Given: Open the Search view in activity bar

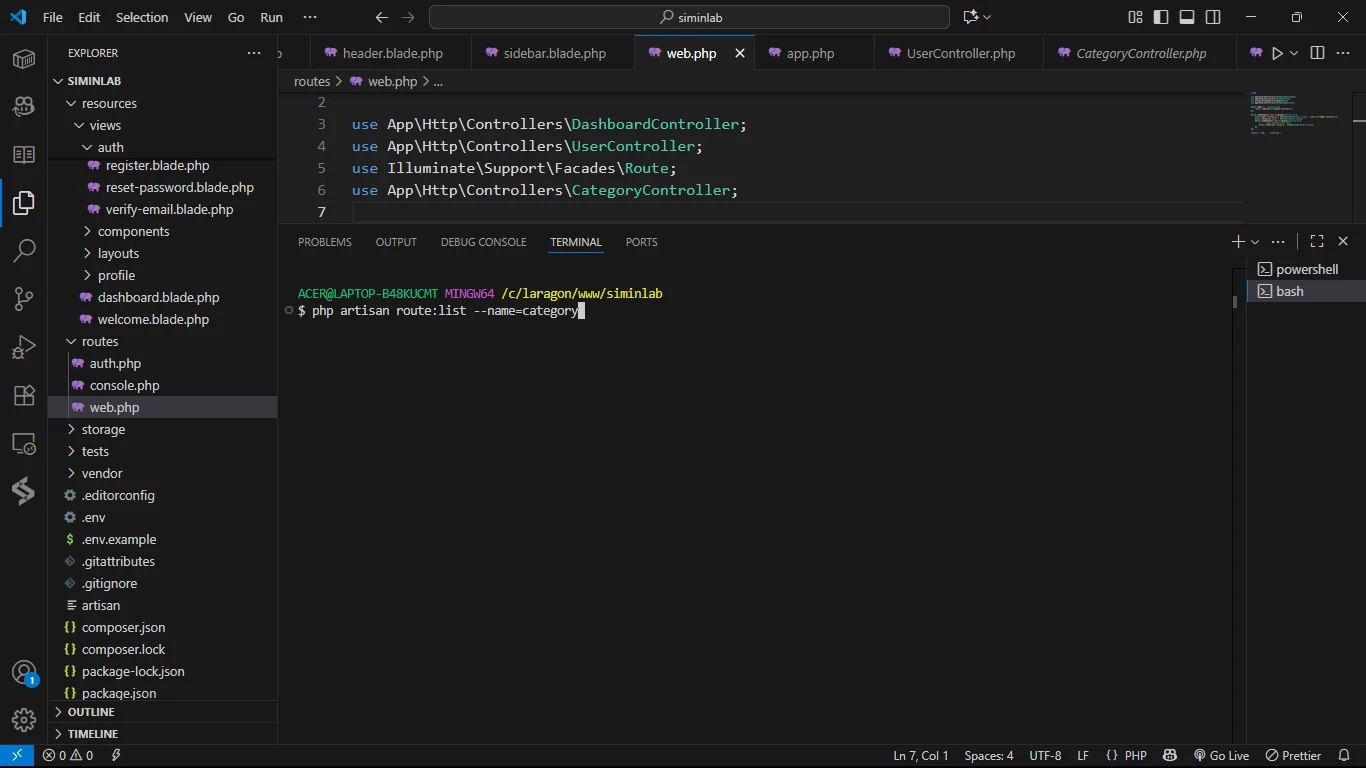Looking at the screenshot, I should coord(24,251).
